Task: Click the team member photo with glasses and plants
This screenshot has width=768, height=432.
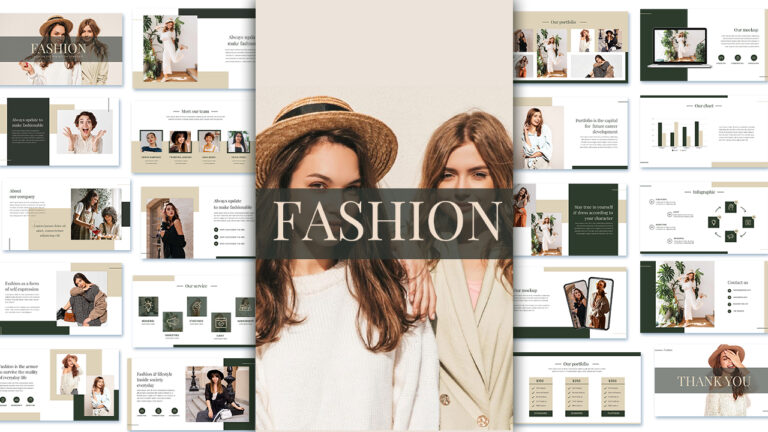Action: [238, 142]
